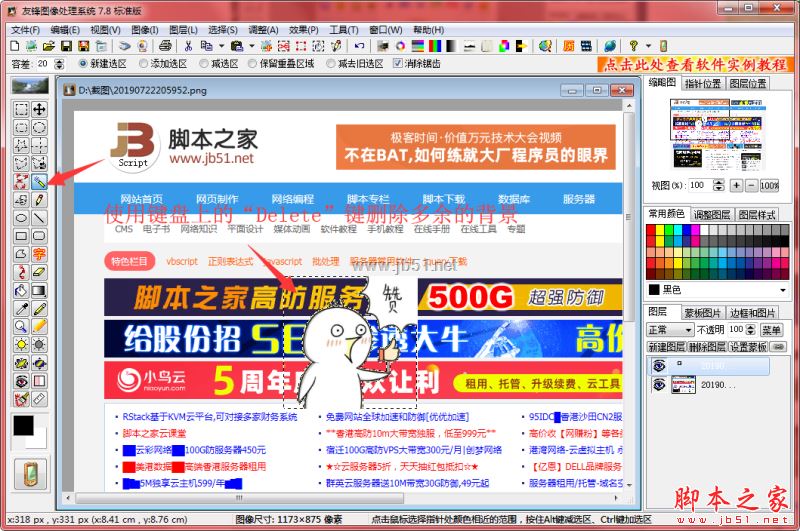The image size is (800, 531).
Task: Hide the bottom thumbnail layer via eye icon
Action: point(659,384)
